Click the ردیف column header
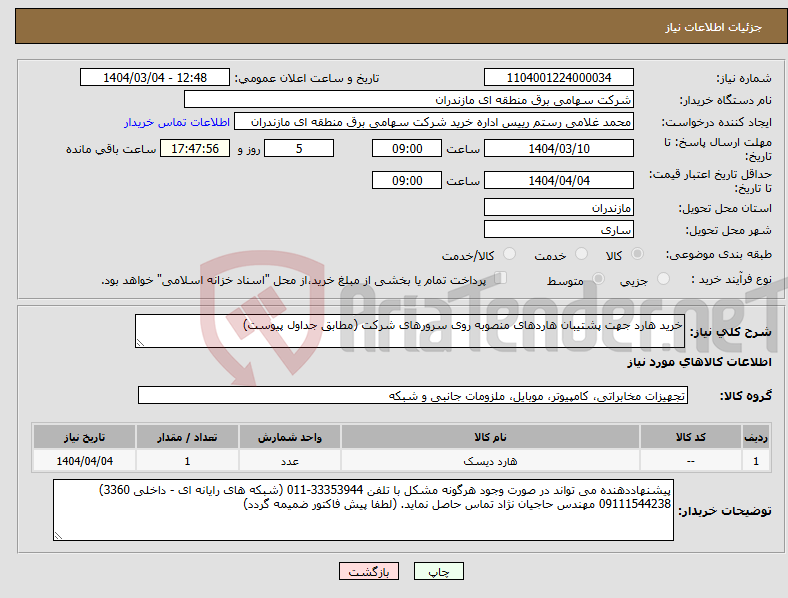The width and height of the screenshot is (788, 598). point(756,437)
